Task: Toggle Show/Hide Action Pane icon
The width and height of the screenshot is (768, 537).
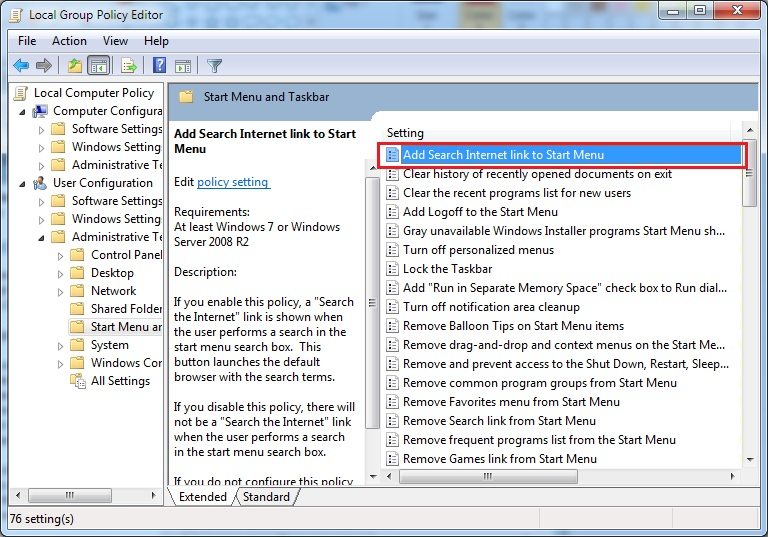Action: click(183, 65)
